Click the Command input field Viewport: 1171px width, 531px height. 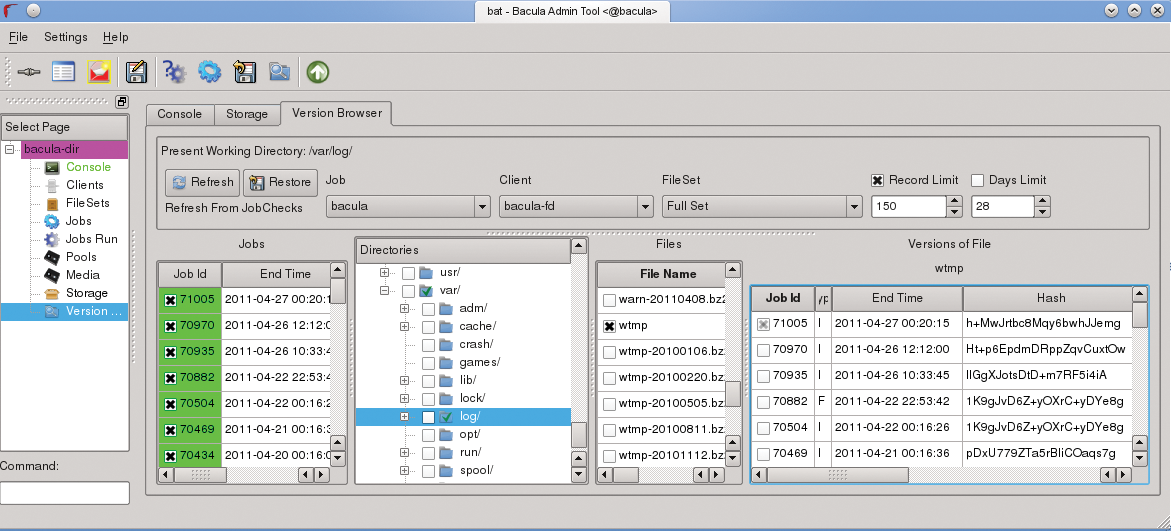coord(65,493)
